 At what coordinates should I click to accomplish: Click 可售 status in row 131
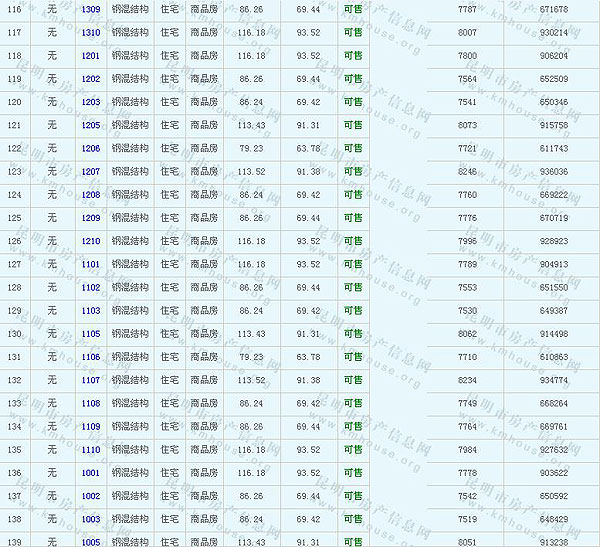[x=353, y=357]
